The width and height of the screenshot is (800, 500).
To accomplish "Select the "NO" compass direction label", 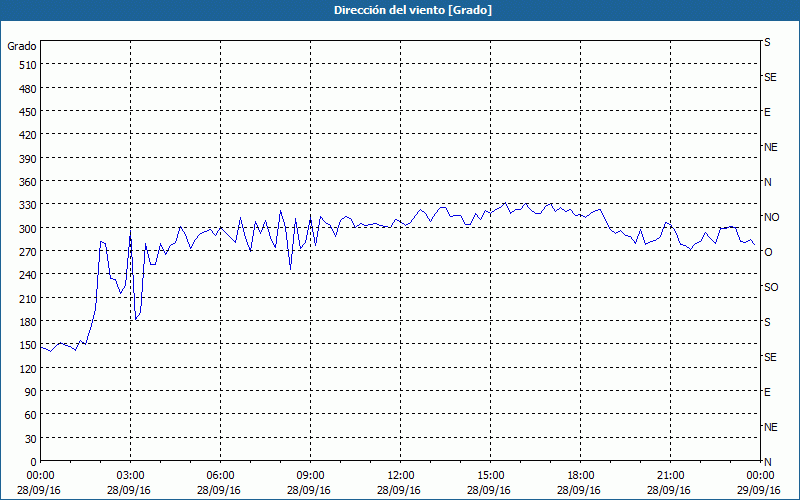I will click(772, 217).
